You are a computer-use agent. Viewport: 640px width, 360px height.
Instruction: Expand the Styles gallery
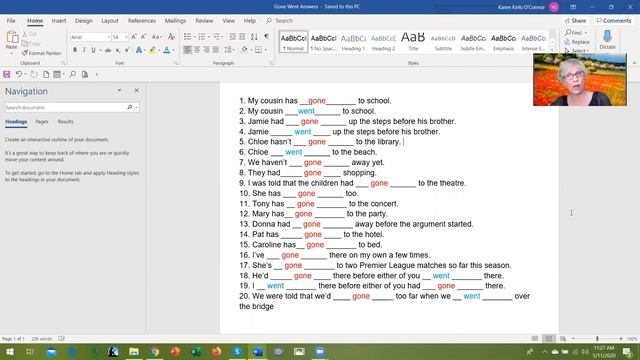coord(552,50)
